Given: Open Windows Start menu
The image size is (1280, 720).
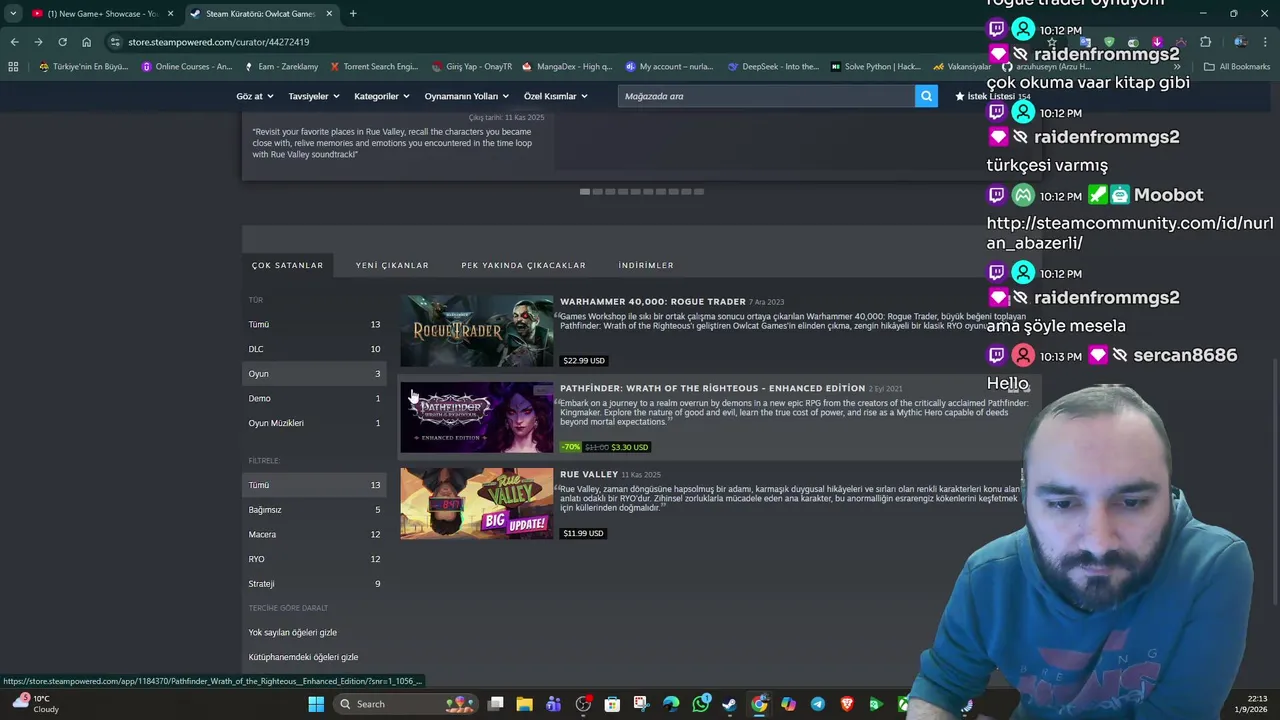Looking at the screenshot, I should pos(316,704).
